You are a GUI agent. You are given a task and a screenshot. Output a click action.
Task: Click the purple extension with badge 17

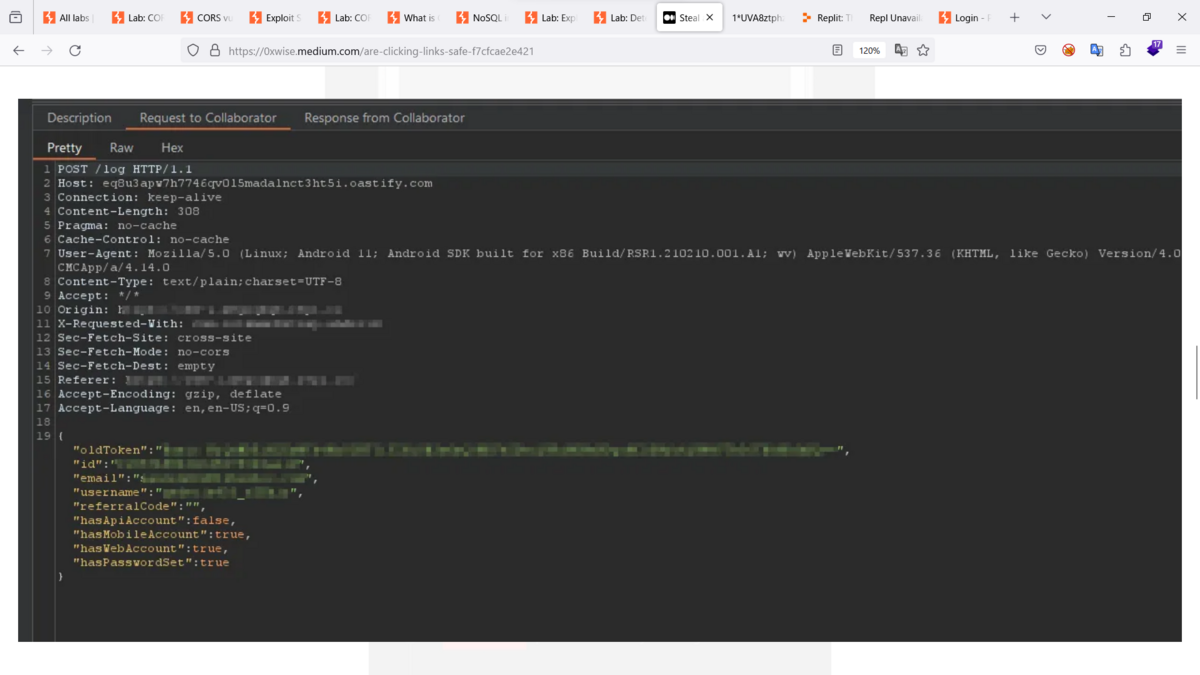(x=1154, y=49)
